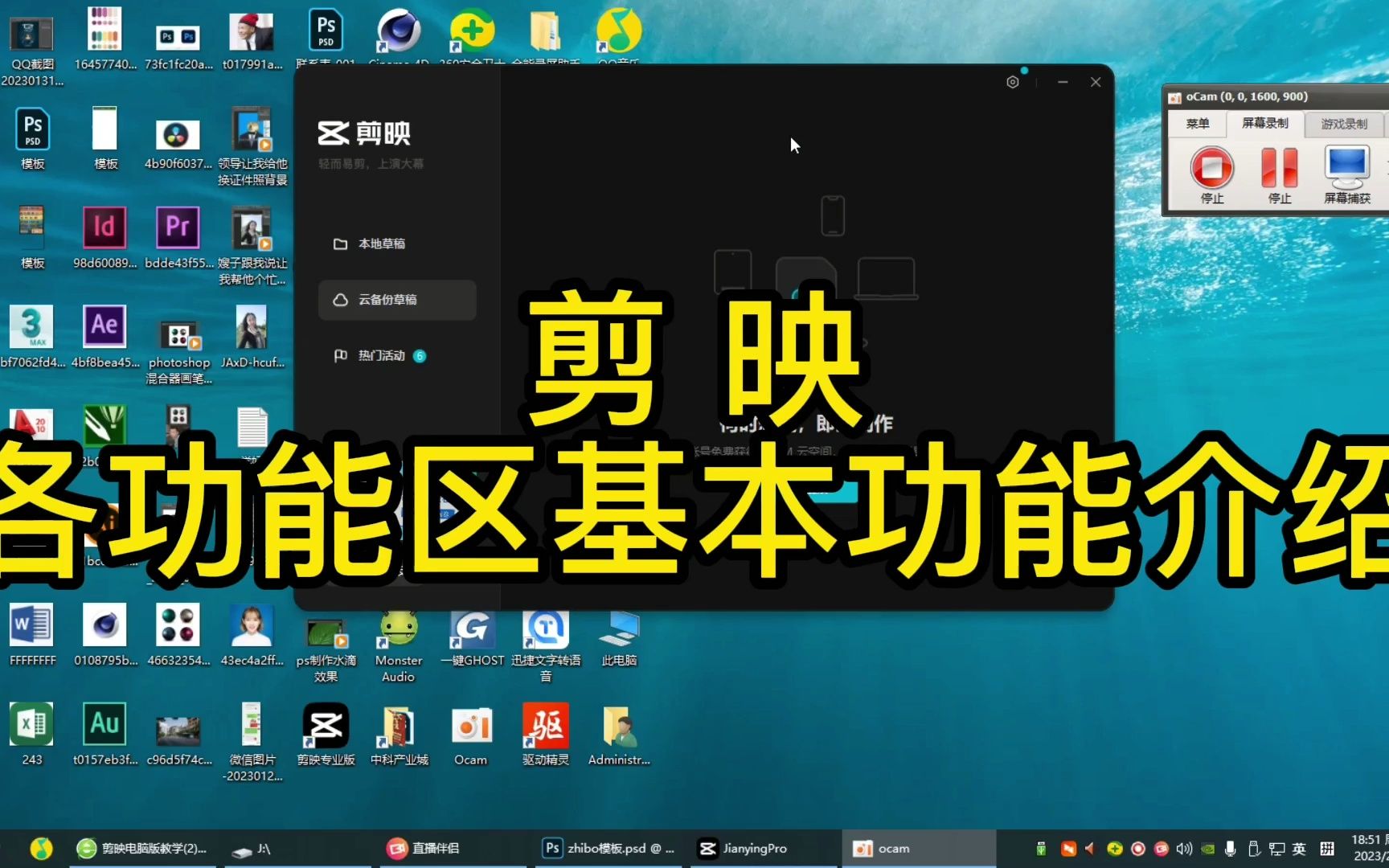Select the 领导让我给他换证件照背景 video file

pyautogui.click(x=252, y=147)
